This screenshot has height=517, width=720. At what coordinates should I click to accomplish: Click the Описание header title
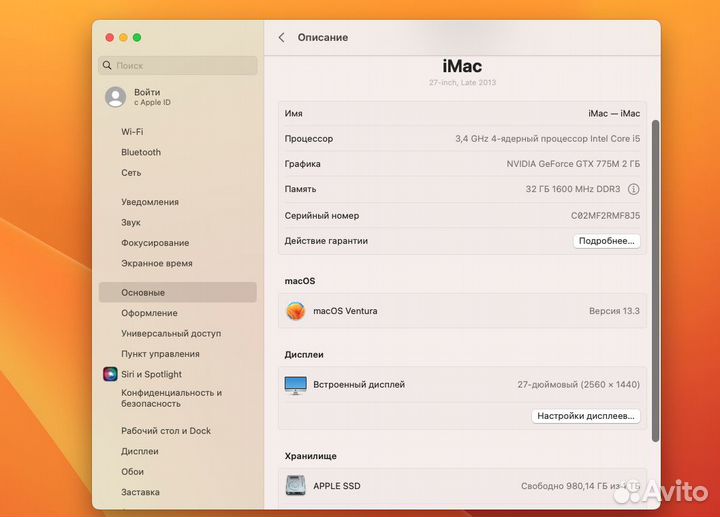[323, 38]
